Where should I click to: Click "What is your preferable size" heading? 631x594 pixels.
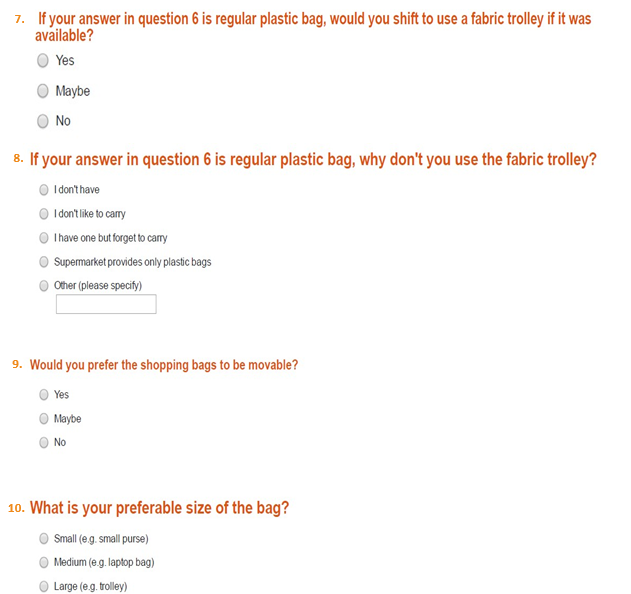coord(160,508)
